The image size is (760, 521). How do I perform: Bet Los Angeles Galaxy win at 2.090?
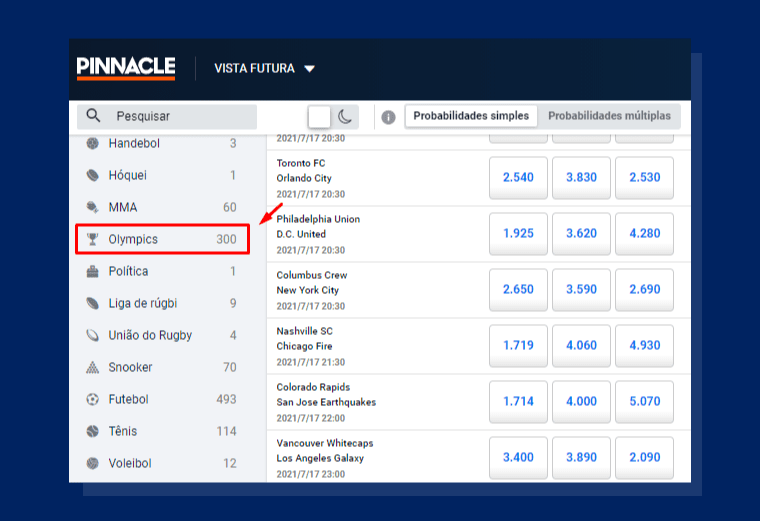tap(644, 458)
